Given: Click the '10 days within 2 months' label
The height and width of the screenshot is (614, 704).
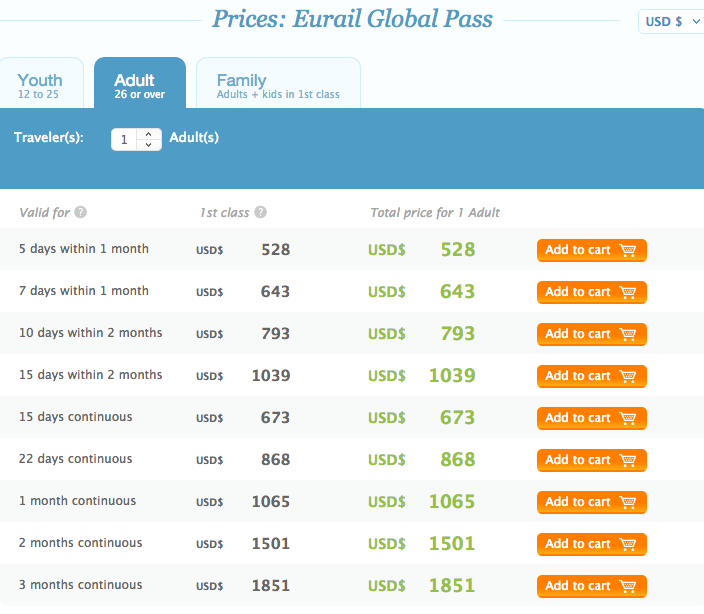Looking at the screenshot, I should pos(90,333).
